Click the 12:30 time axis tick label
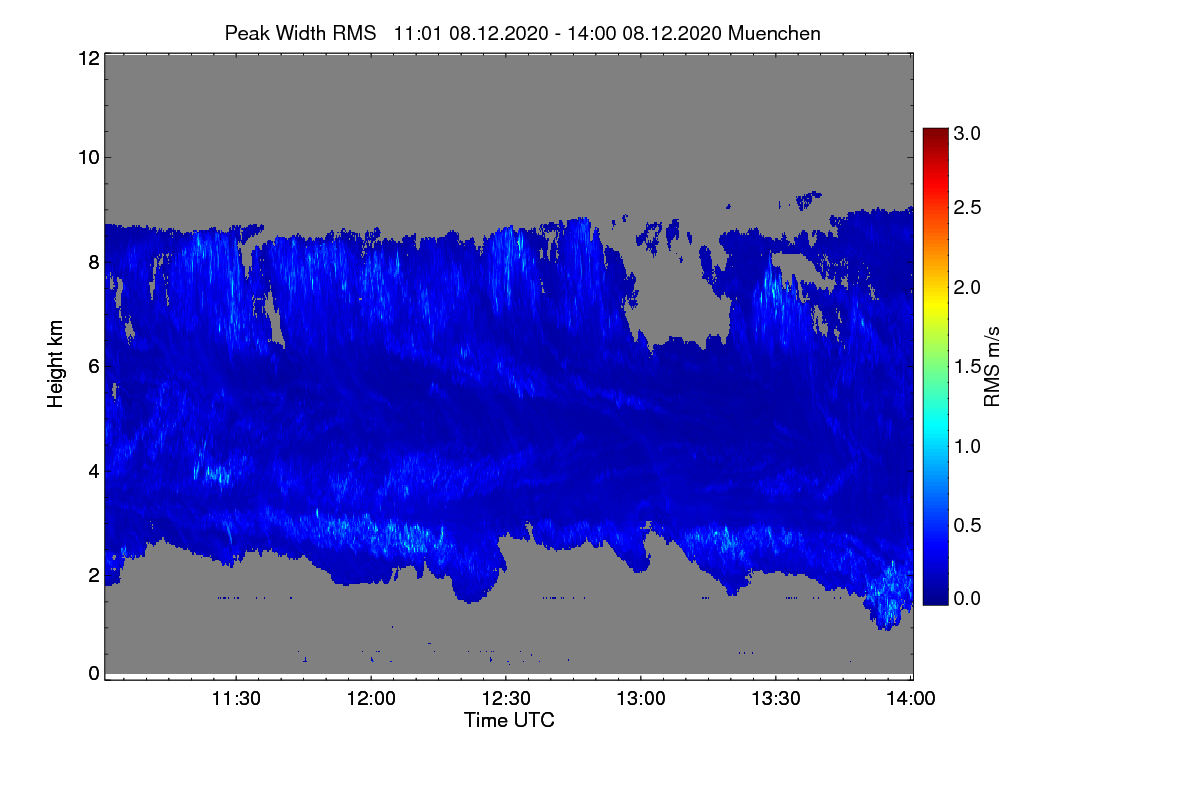This screenshot has width=1200, height=800. [506, 700]
